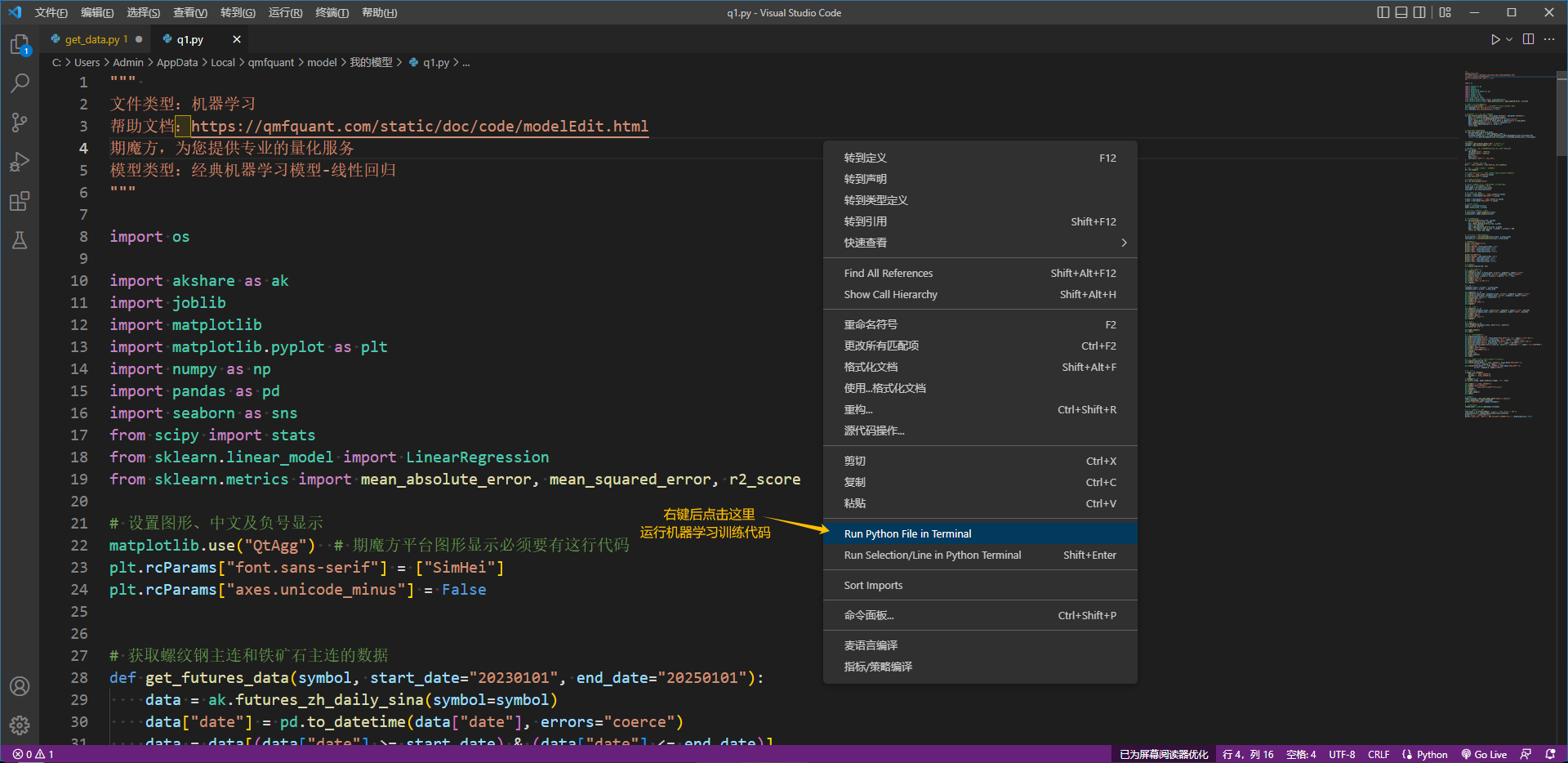Open the notifications bell icon

point(1550,754)
